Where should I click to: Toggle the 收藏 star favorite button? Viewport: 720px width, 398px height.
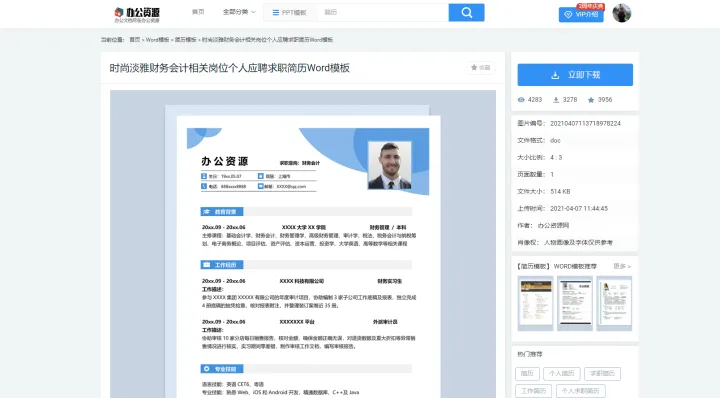(481, 67)
